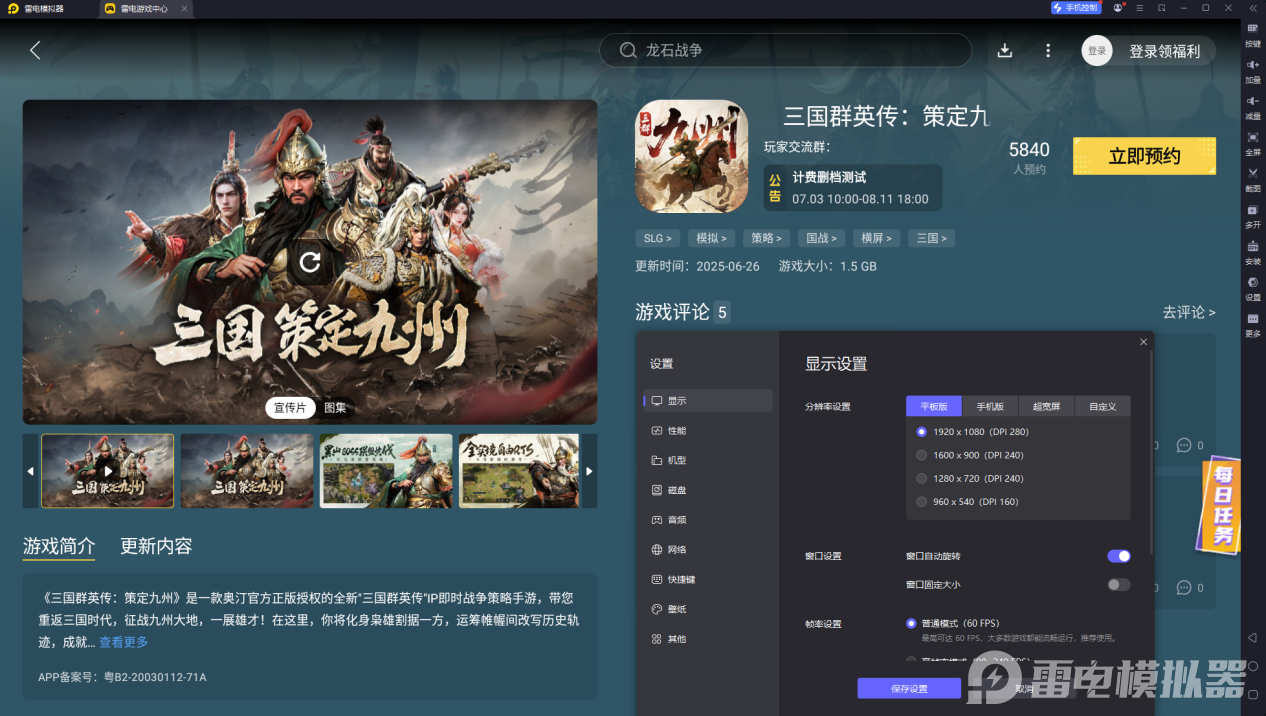
Task: Switch to 平板版 resolution tab
Action: click(934, 406)
